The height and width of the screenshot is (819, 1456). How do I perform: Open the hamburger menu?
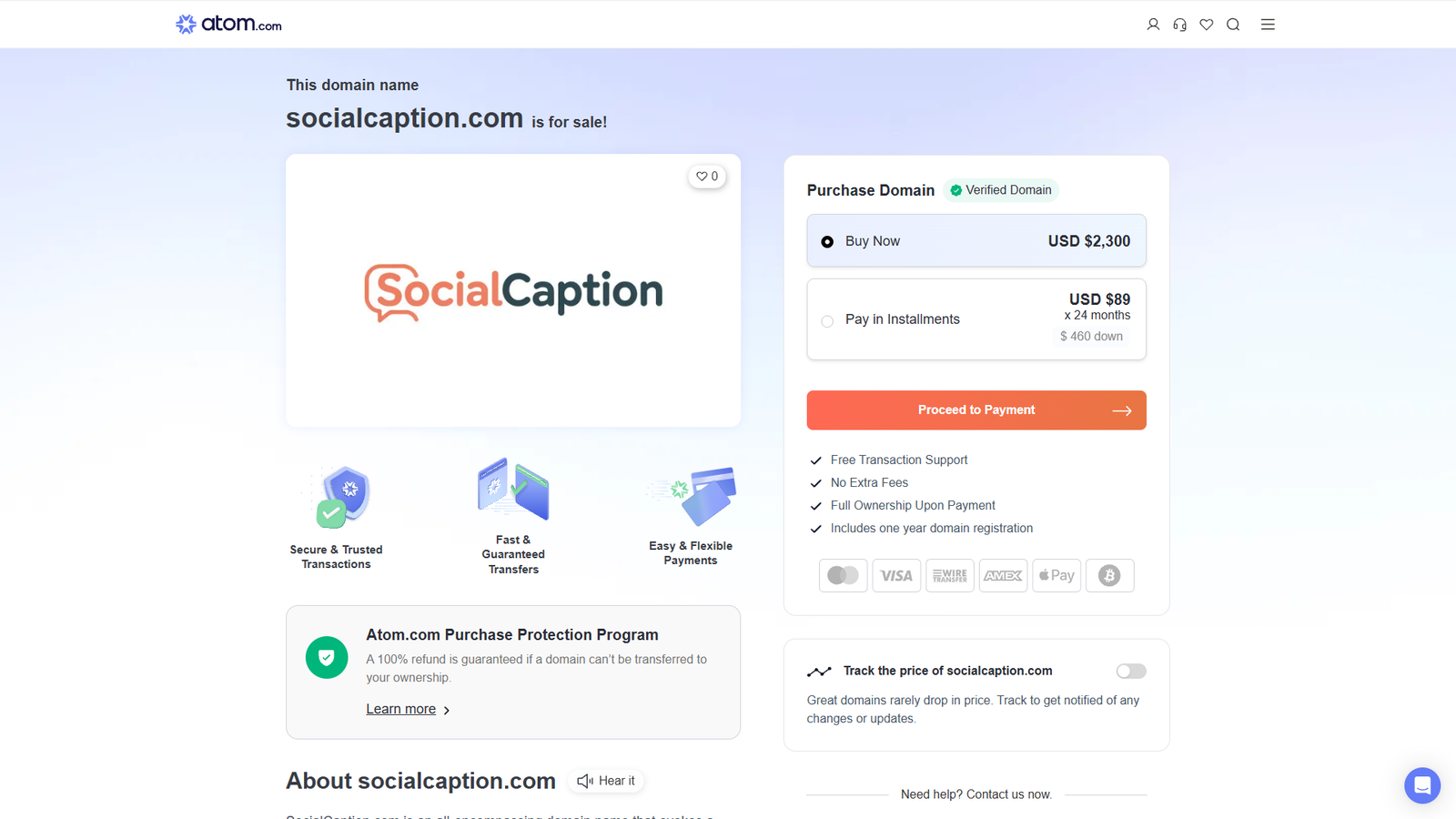click(x=1268, y=24)
